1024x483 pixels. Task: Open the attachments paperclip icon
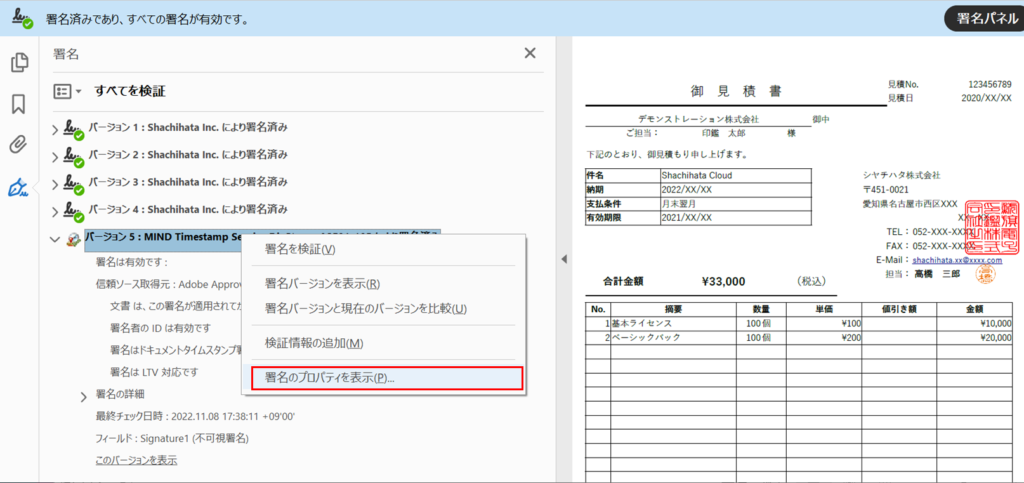19,145
